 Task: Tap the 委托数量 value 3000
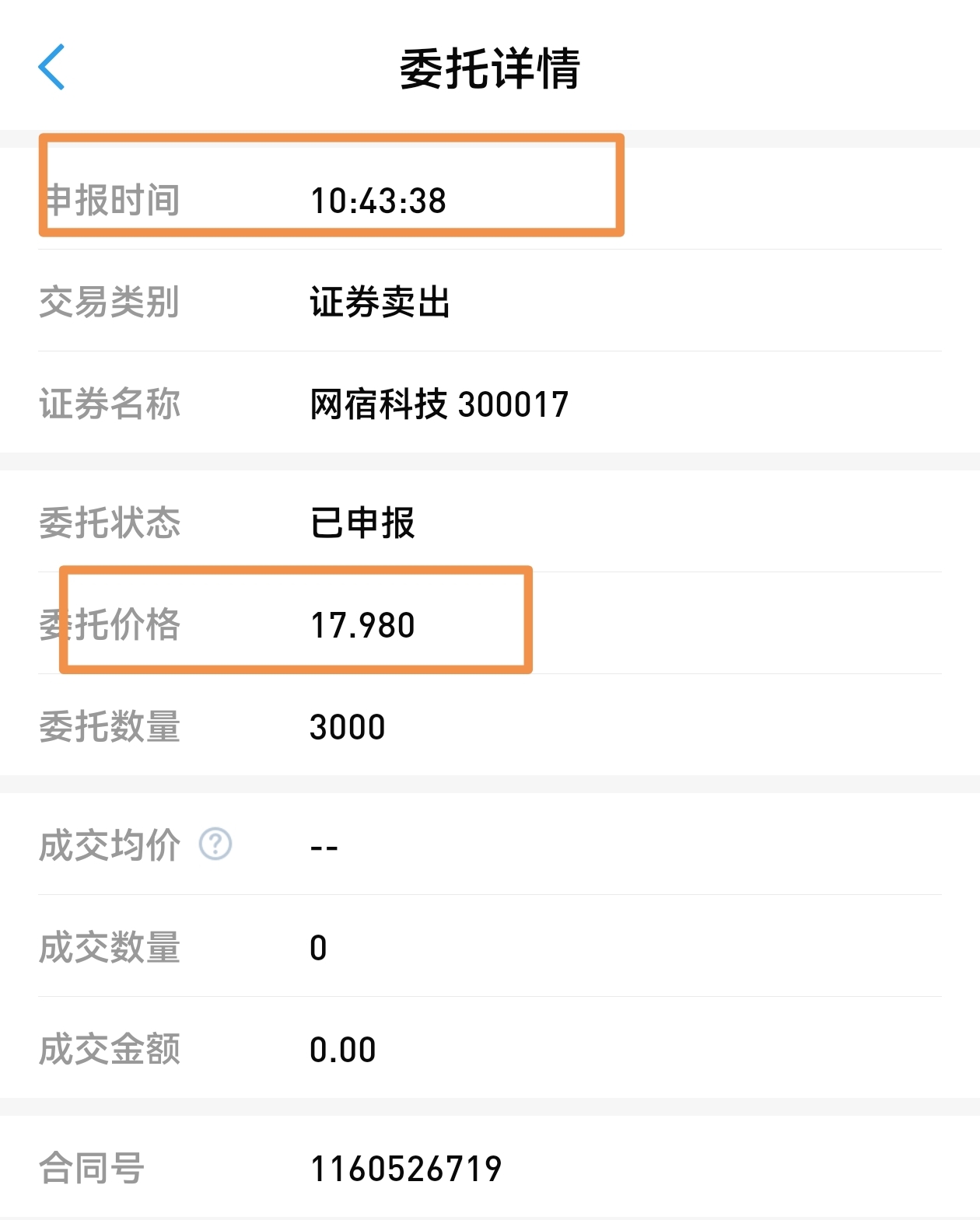tap(347, 727)
